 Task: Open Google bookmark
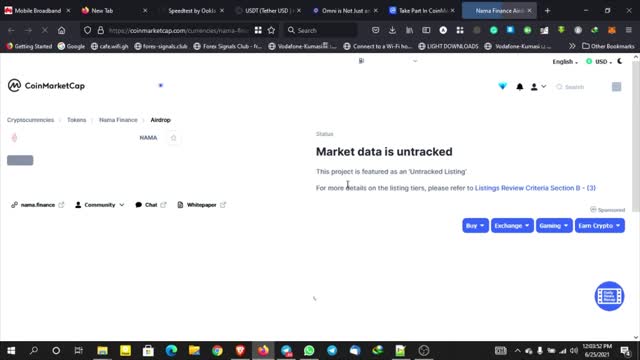(x=71, y=46)
